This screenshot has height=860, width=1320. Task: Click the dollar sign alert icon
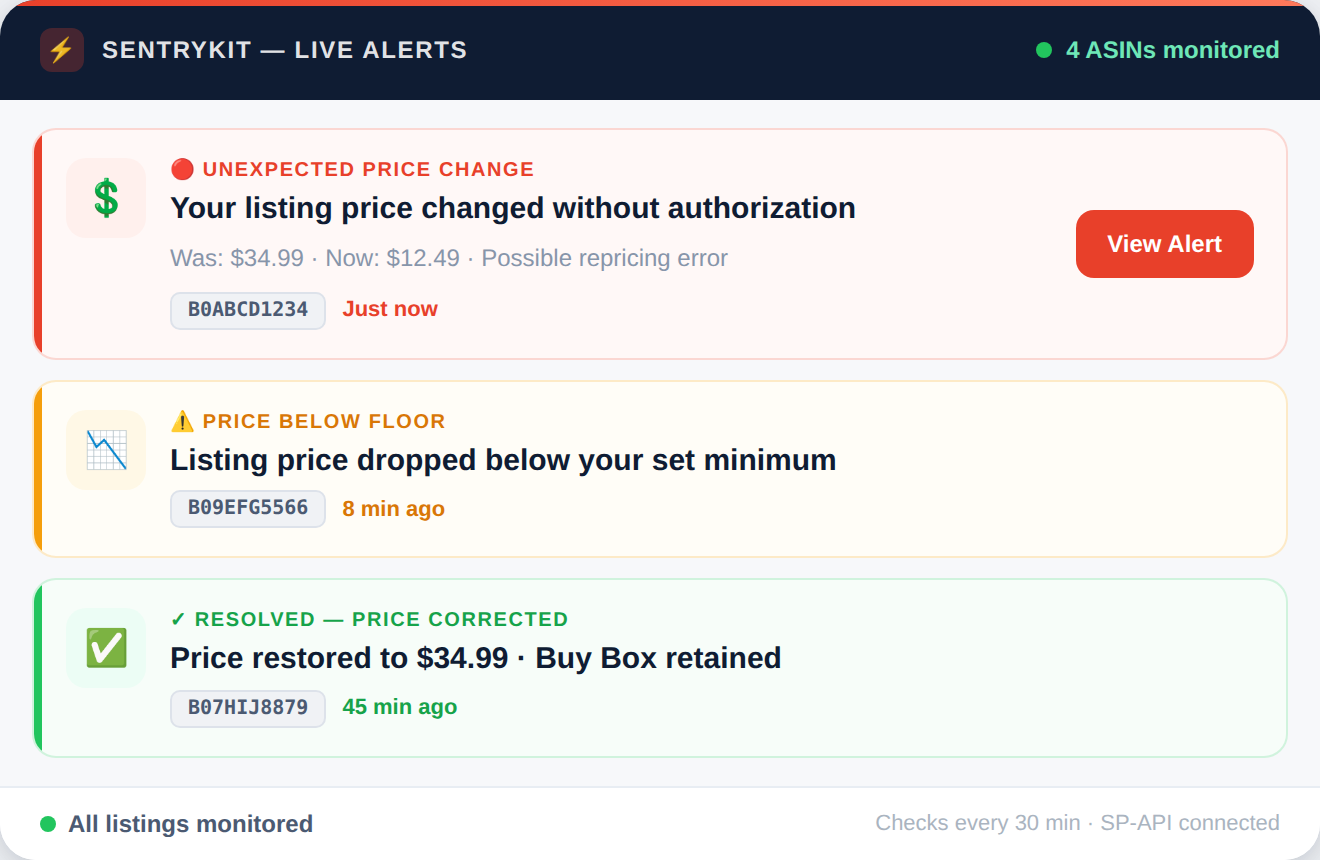pos(106,198)
